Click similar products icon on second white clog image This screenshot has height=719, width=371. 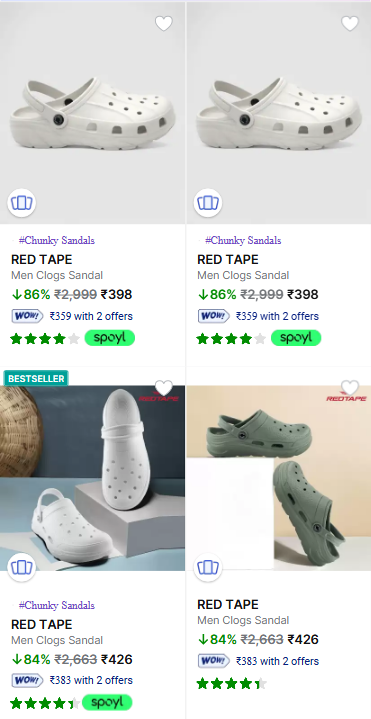point(208,203)
